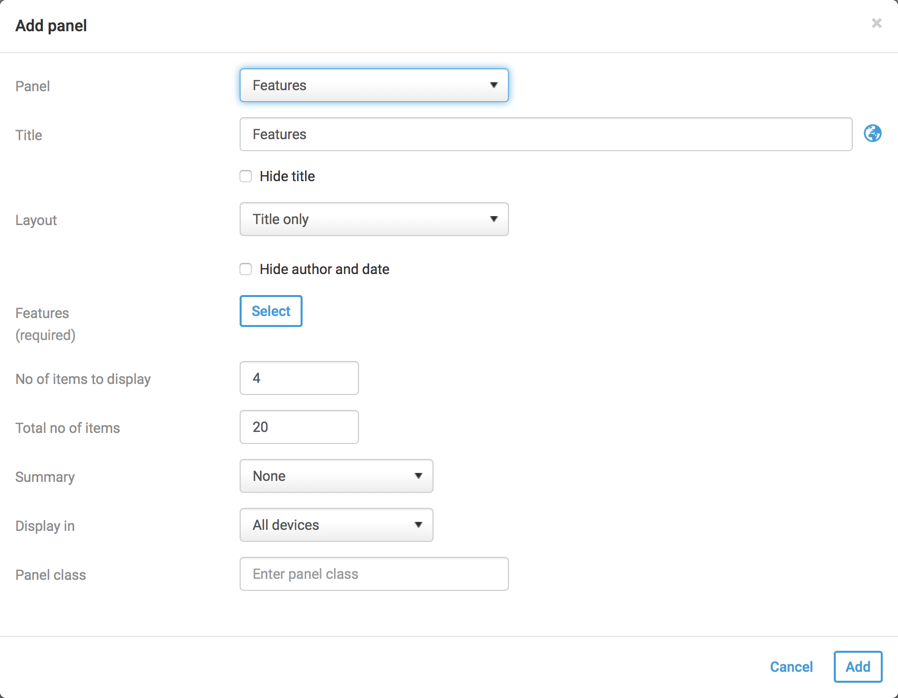This screenshot has width=898, height=698.
Task: Cancel the Add panel dialog
Action: coord(791,667)
